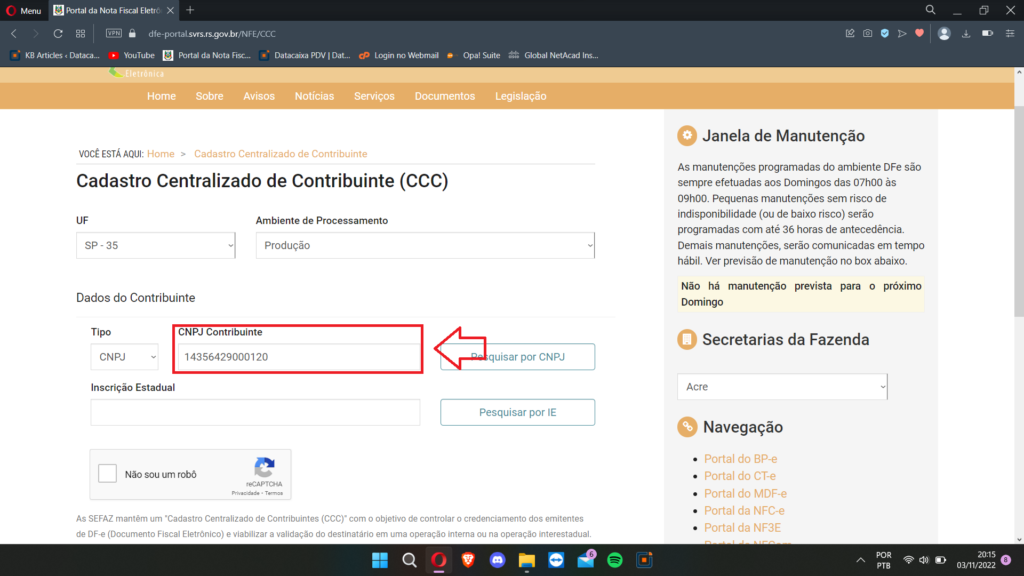Check the Não sou um robô checkbox
This screenshot has height=576, width=1024.
pos(107,473)
